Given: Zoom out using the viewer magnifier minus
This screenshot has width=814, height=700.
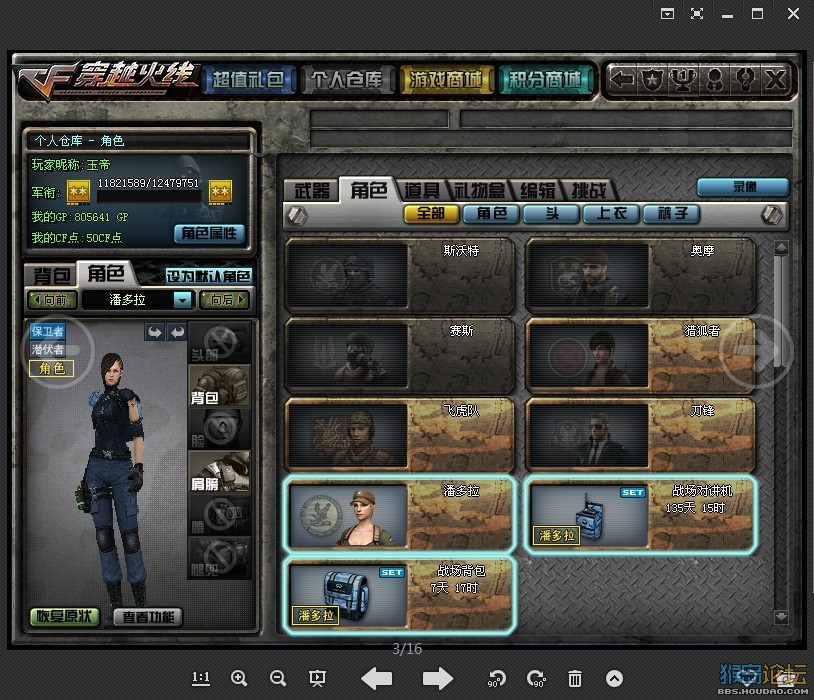Looking at the screenshot, I should coord(278,678).
